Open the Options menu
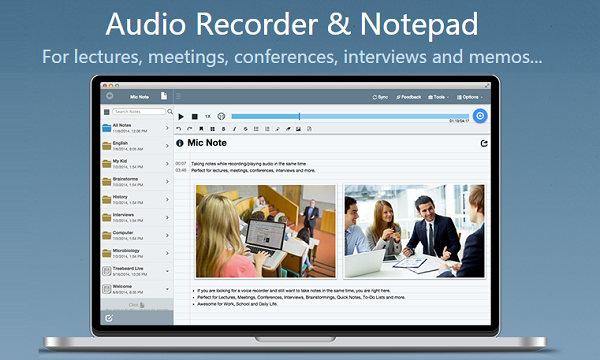This screenshot has width=600, height=360. tap(470, 97)
